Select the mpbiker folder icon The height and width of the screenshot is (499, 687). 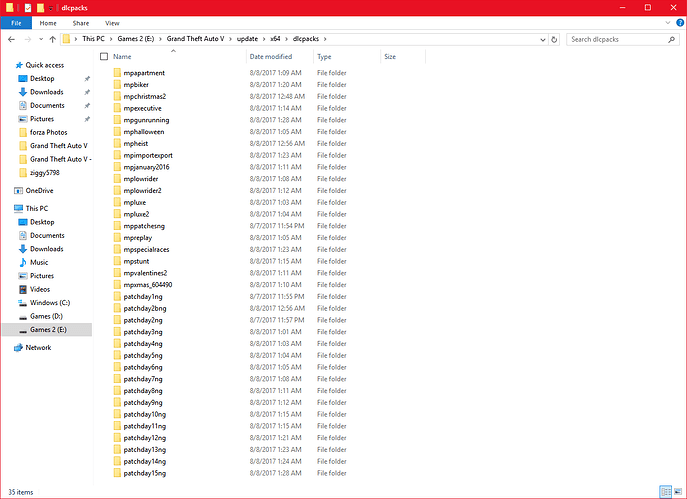point(117,85)
